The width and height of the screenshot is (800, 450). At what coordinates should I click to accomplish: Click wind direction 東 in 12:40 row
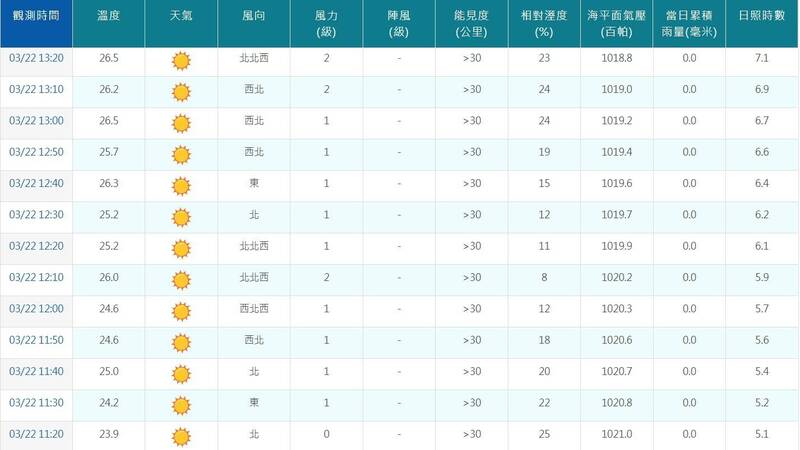pos(254,183)
